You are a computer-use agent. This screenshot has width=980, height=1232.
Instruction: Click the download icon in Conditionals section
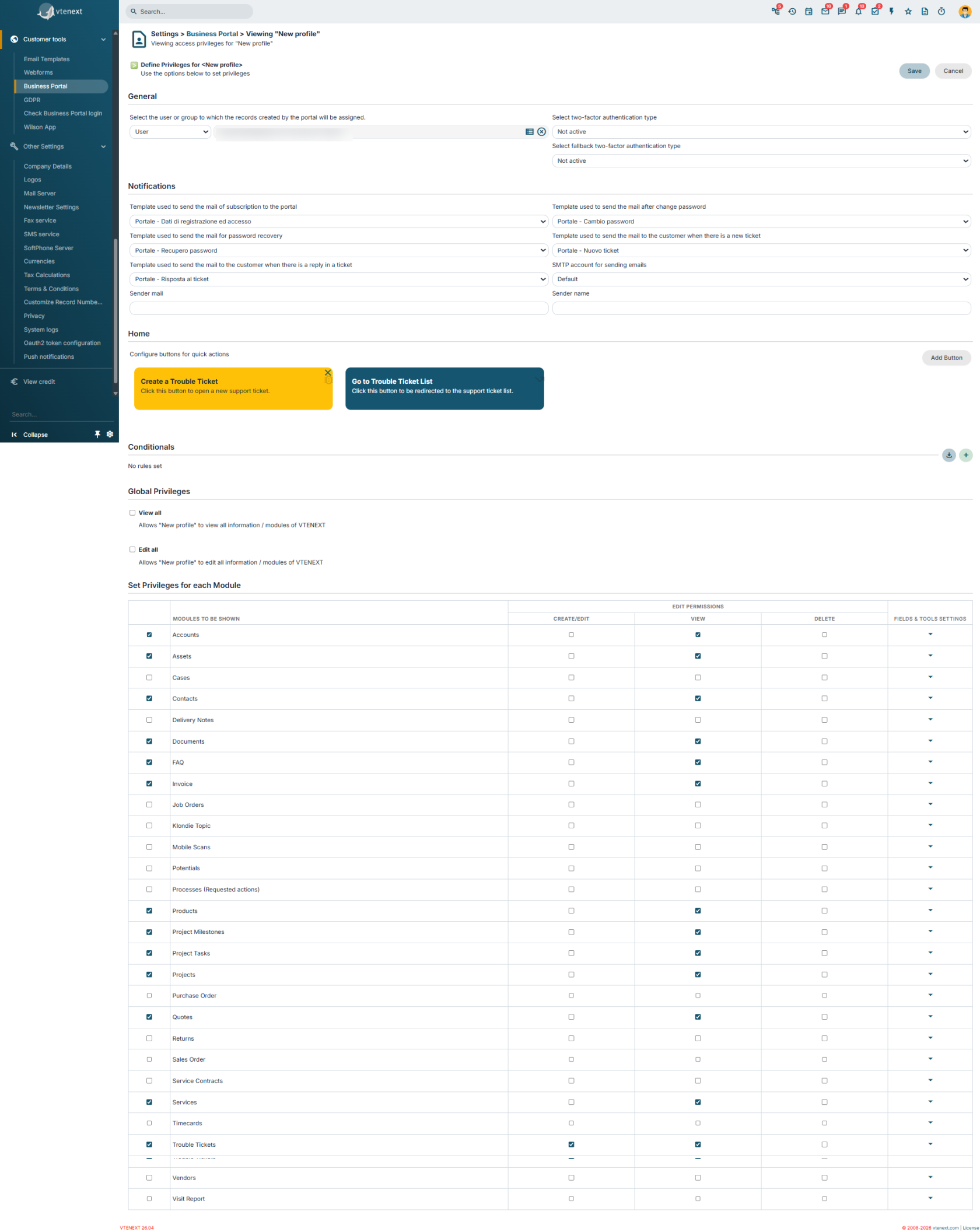949,455
